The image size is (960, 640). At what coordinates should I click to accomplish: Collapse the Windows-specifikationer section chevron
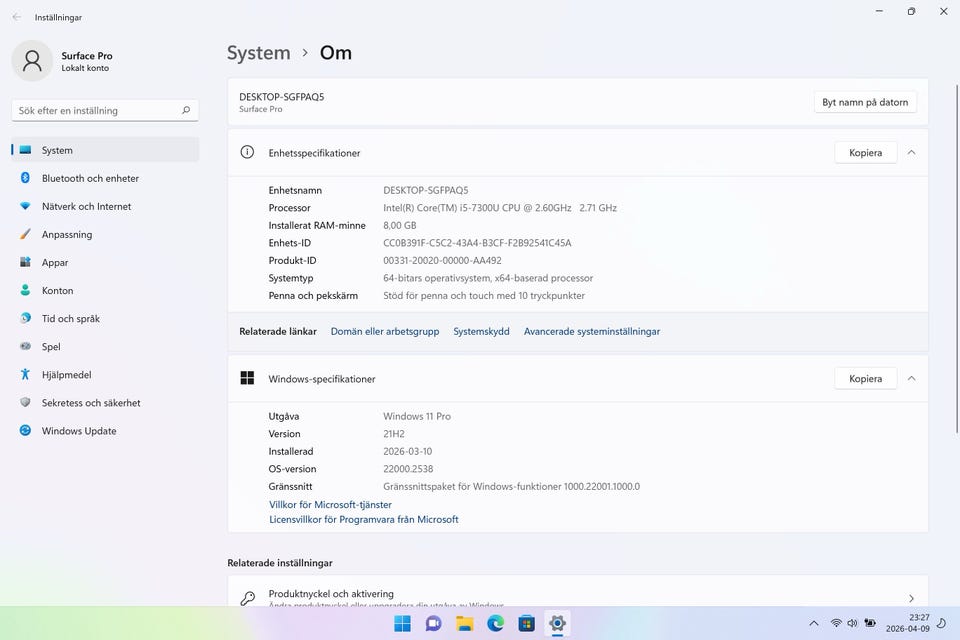tap(911, 379)
